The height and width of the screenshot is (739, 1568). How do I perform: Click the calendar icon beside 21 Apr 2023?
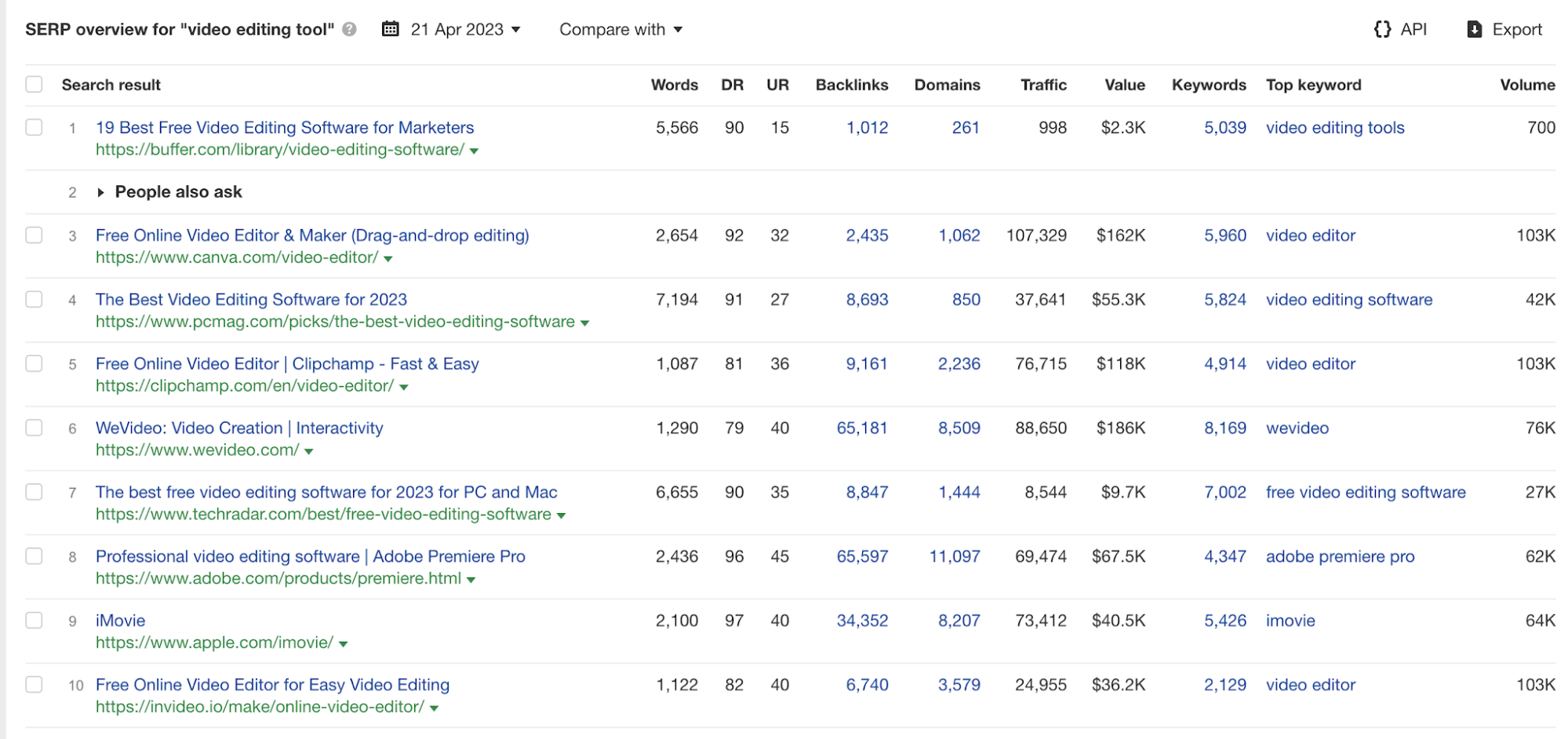point(390,29)
